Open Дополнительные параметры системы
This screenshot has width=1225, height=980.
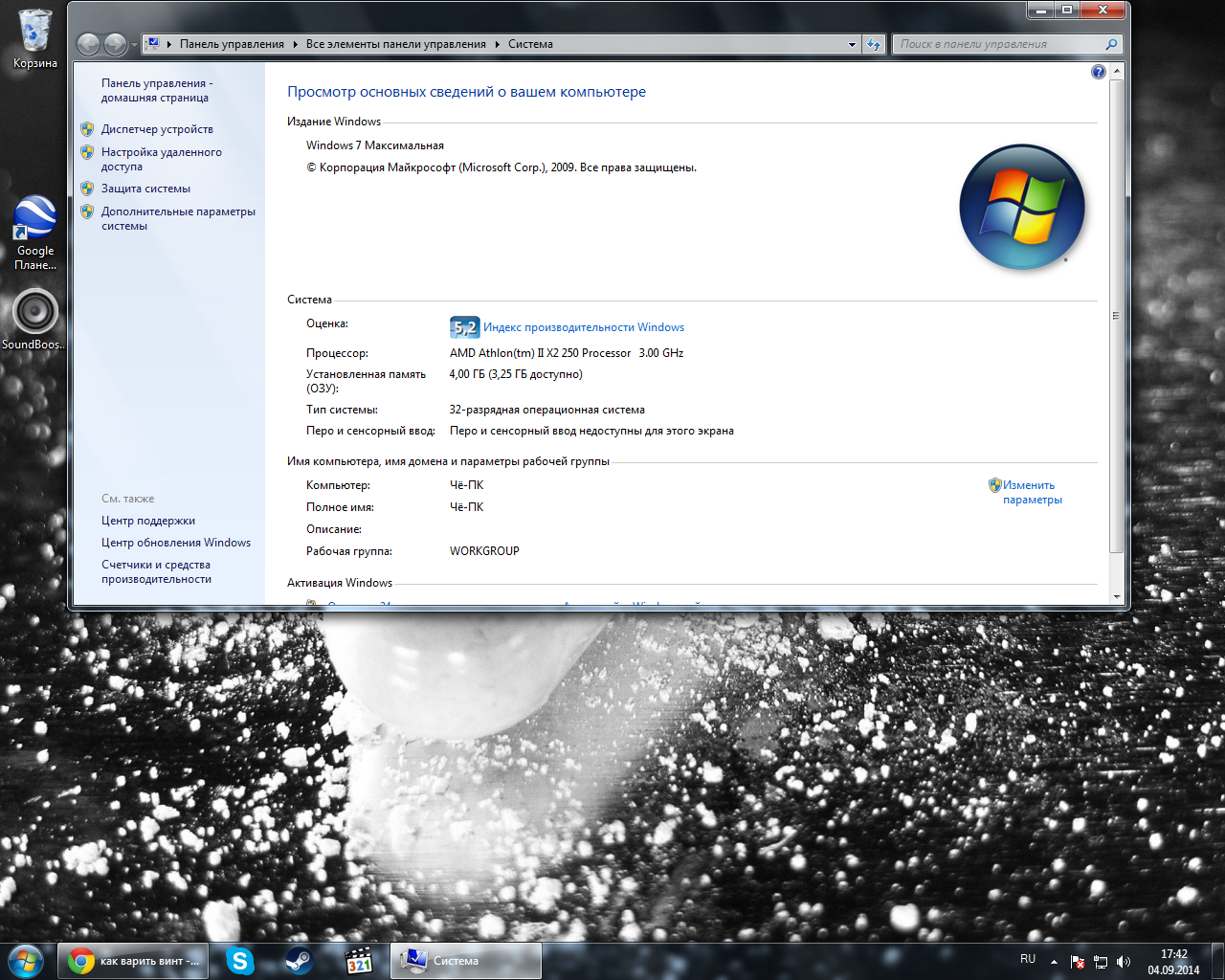(178, 218)
